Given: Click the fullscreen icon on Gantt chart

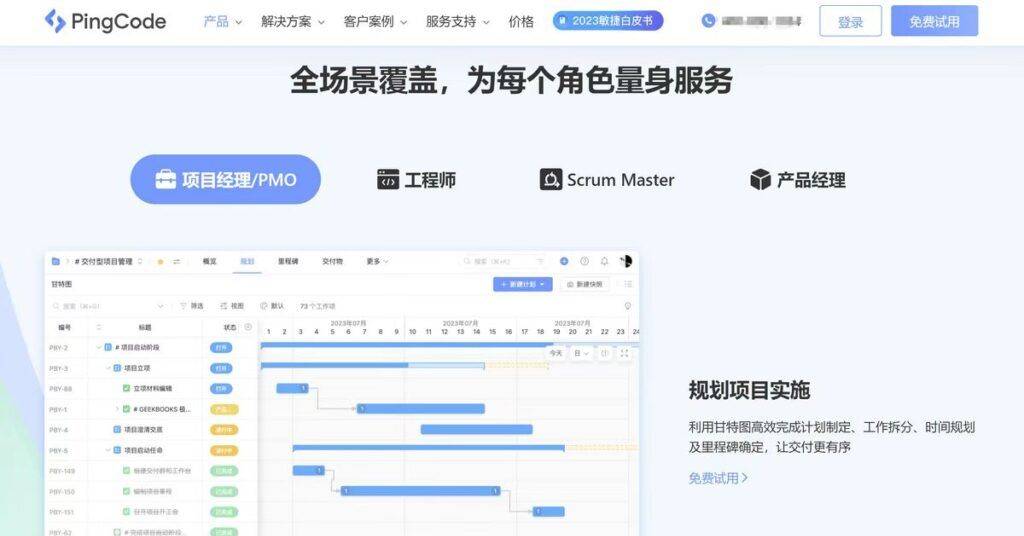Looking at the screenshot, I should [x=624, y=353].
